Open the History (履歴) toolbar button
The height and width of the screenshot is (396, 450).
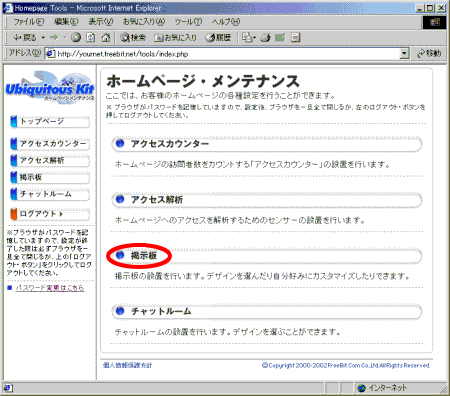tap(218, 38)
